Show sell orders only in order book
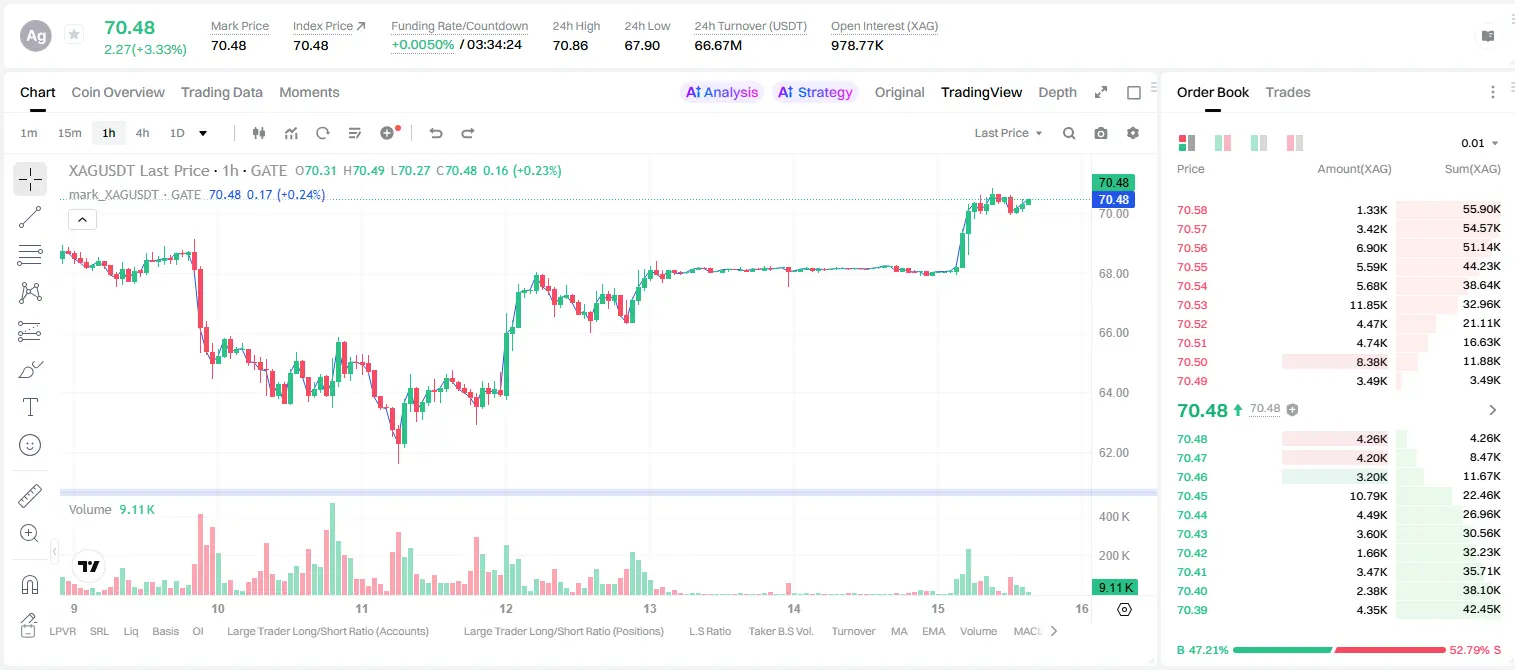Screen dimensions: 1515x670 click(x=1295, y=143)
